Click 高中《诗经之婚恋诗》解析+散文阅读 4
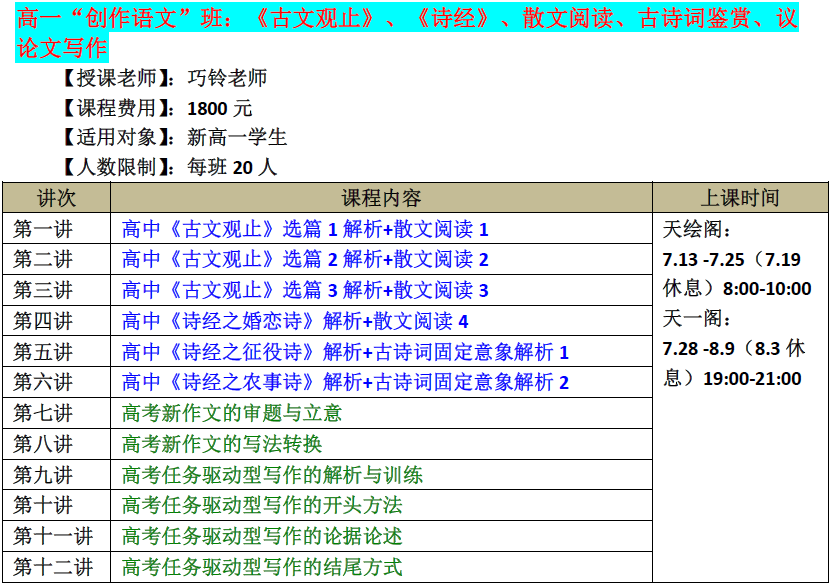The image size is (831, 585). 295,321
